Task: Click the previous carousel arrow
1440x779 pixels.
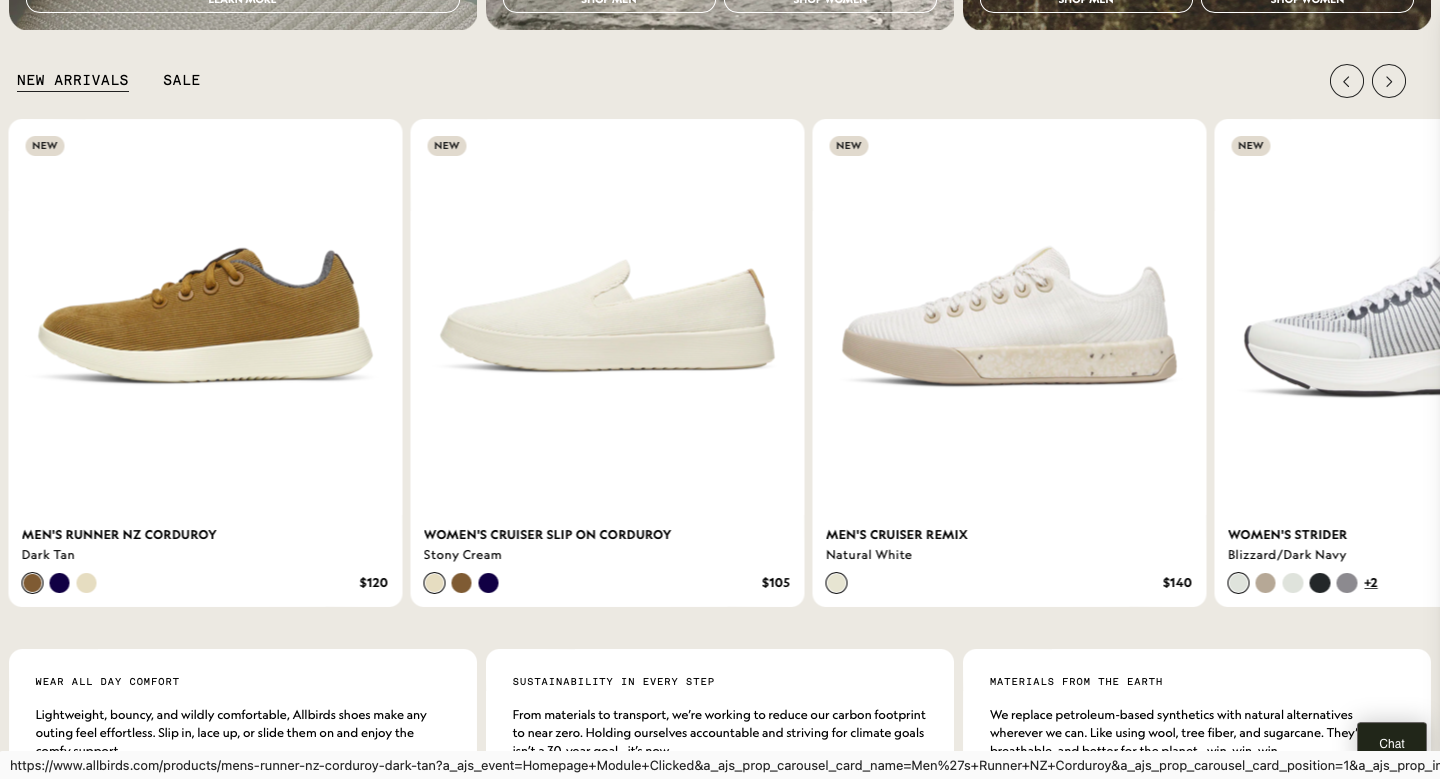Action: pos(1347,81)
